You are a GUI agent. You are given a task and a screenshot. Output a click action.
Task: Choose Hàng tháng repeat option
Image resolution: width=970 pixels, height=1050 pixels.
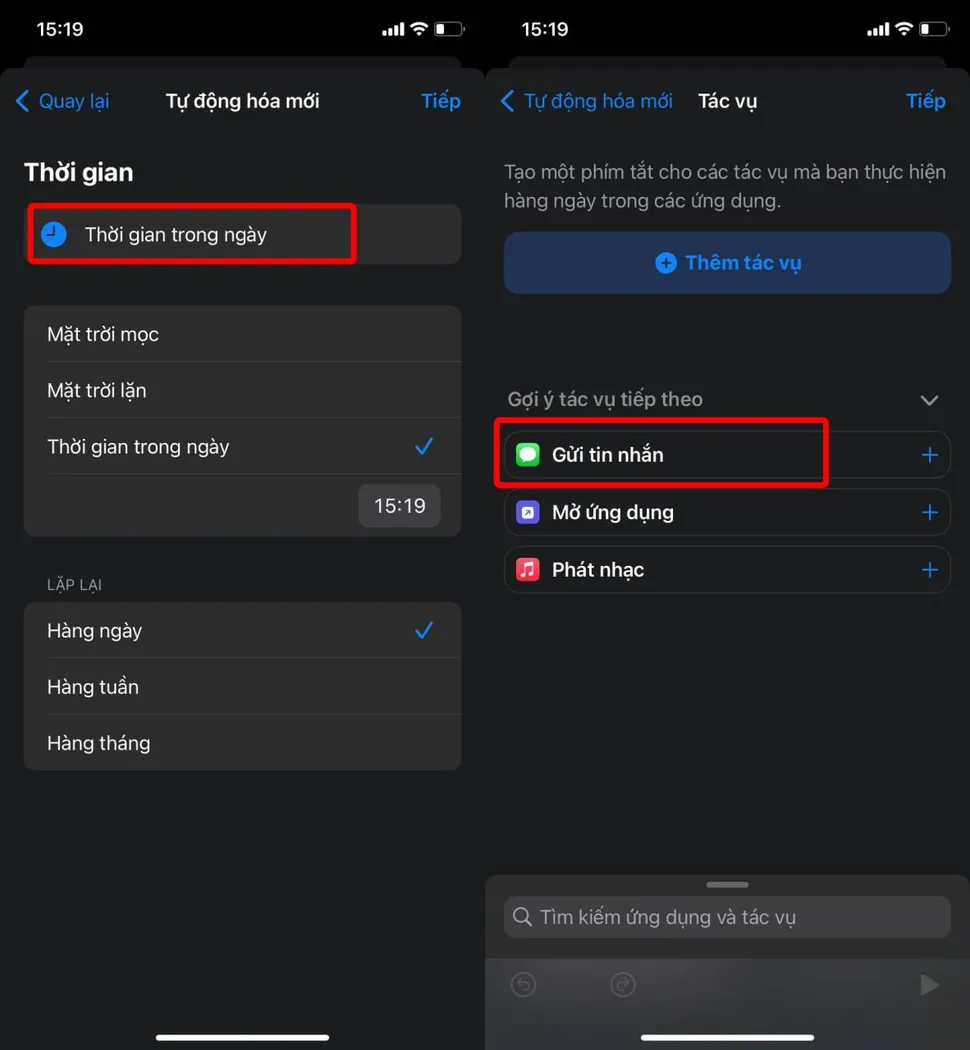click(x=242, y=743)
